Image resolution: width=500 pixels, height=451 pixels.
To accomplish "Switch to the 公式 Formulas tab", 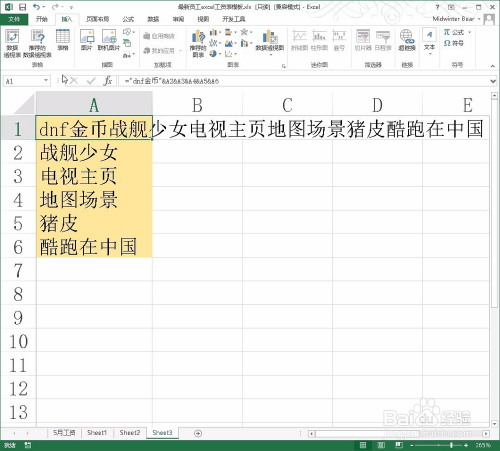I will (128, 19).
